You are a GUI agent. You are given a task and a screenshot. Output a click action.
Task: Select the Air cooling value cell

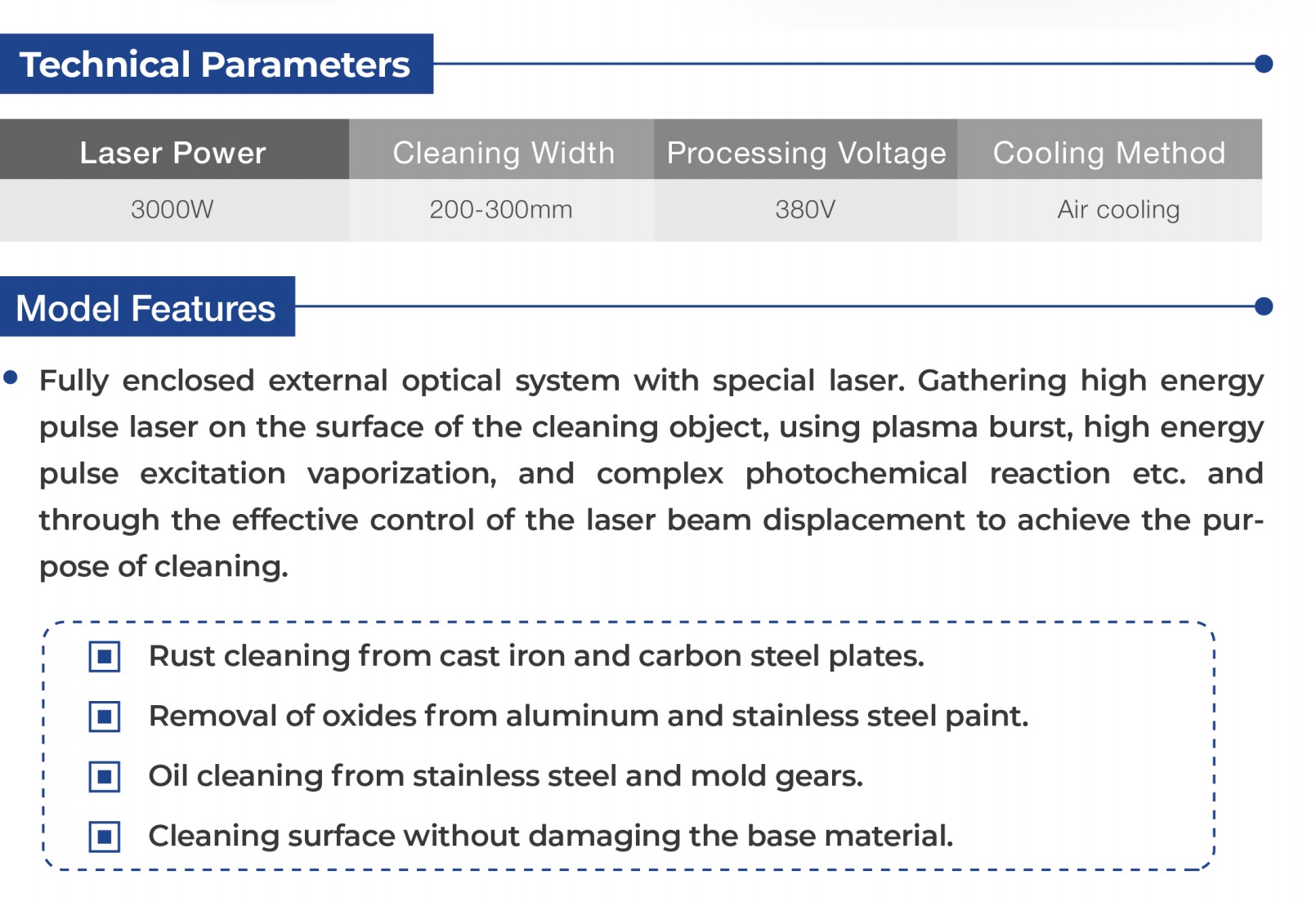[1110, 210]
